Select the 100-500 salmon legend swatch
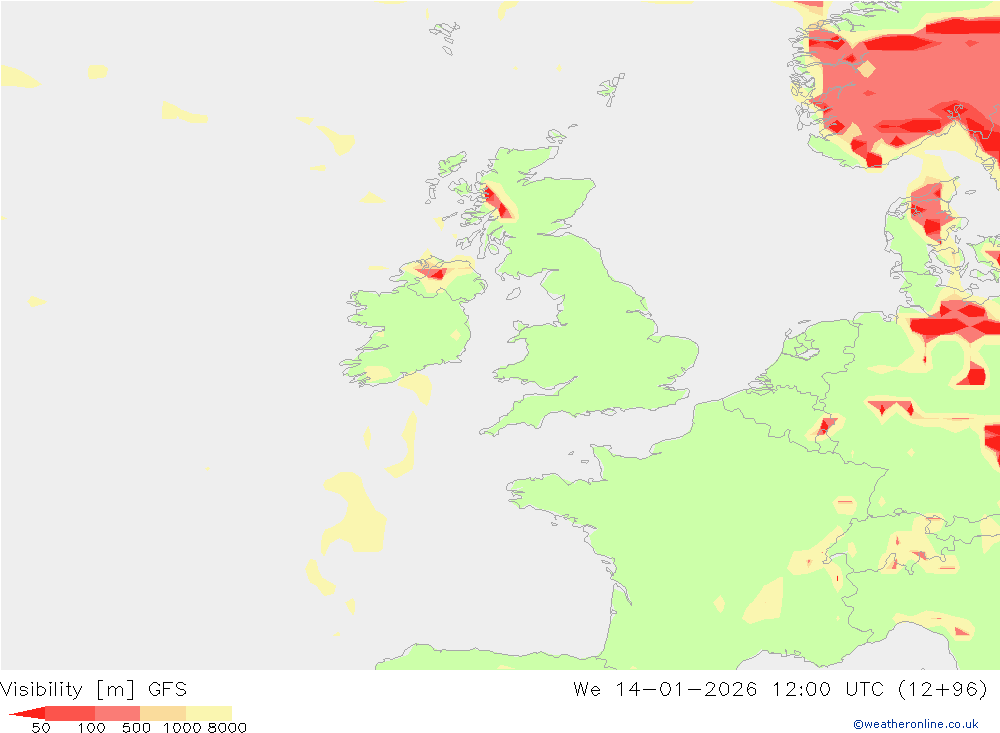Viewport: 1000px width, 733px height. pyautogui.click(x=117, y=713)
